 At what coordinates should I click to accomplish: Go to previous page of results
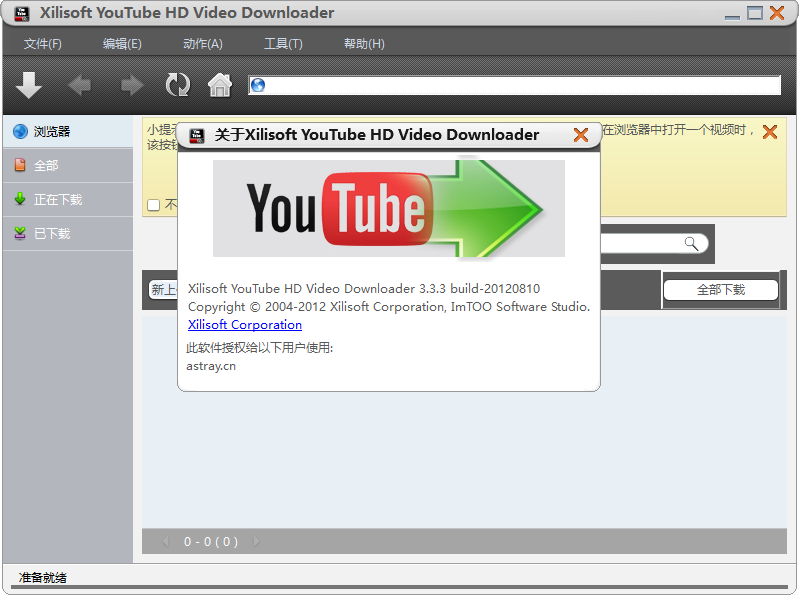(x=165, y=541)
